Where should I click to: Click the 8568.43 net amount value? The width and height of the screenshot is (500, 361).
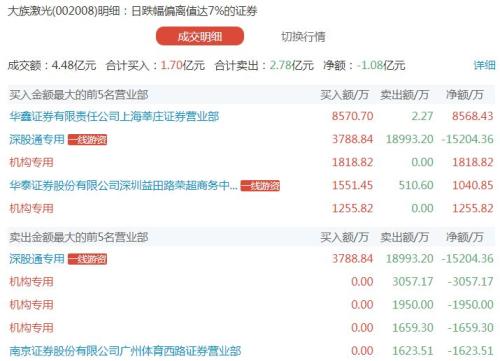(472, 116)
